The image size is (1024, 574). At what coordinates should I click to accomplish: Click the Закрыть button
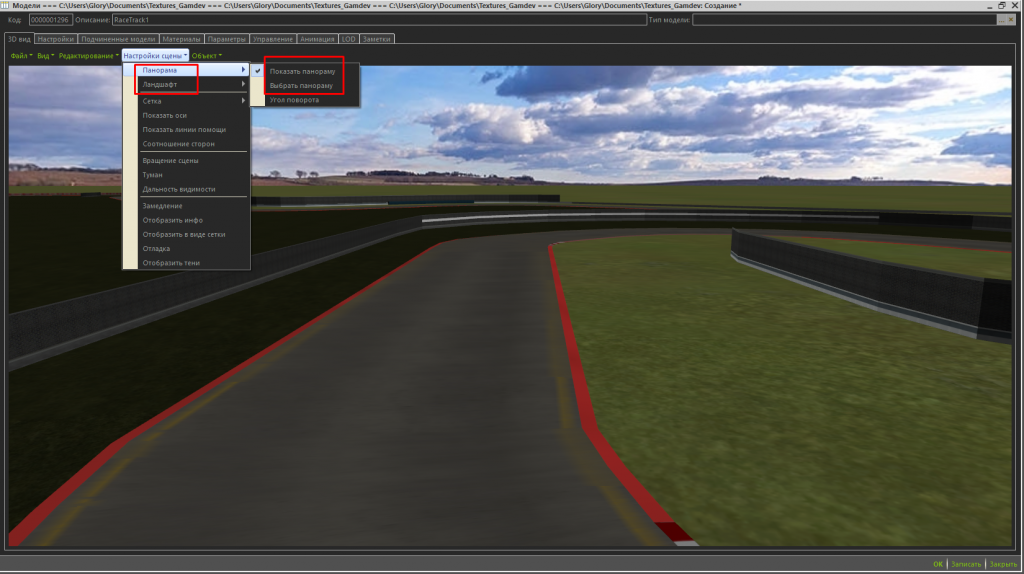click(1003, 564)
